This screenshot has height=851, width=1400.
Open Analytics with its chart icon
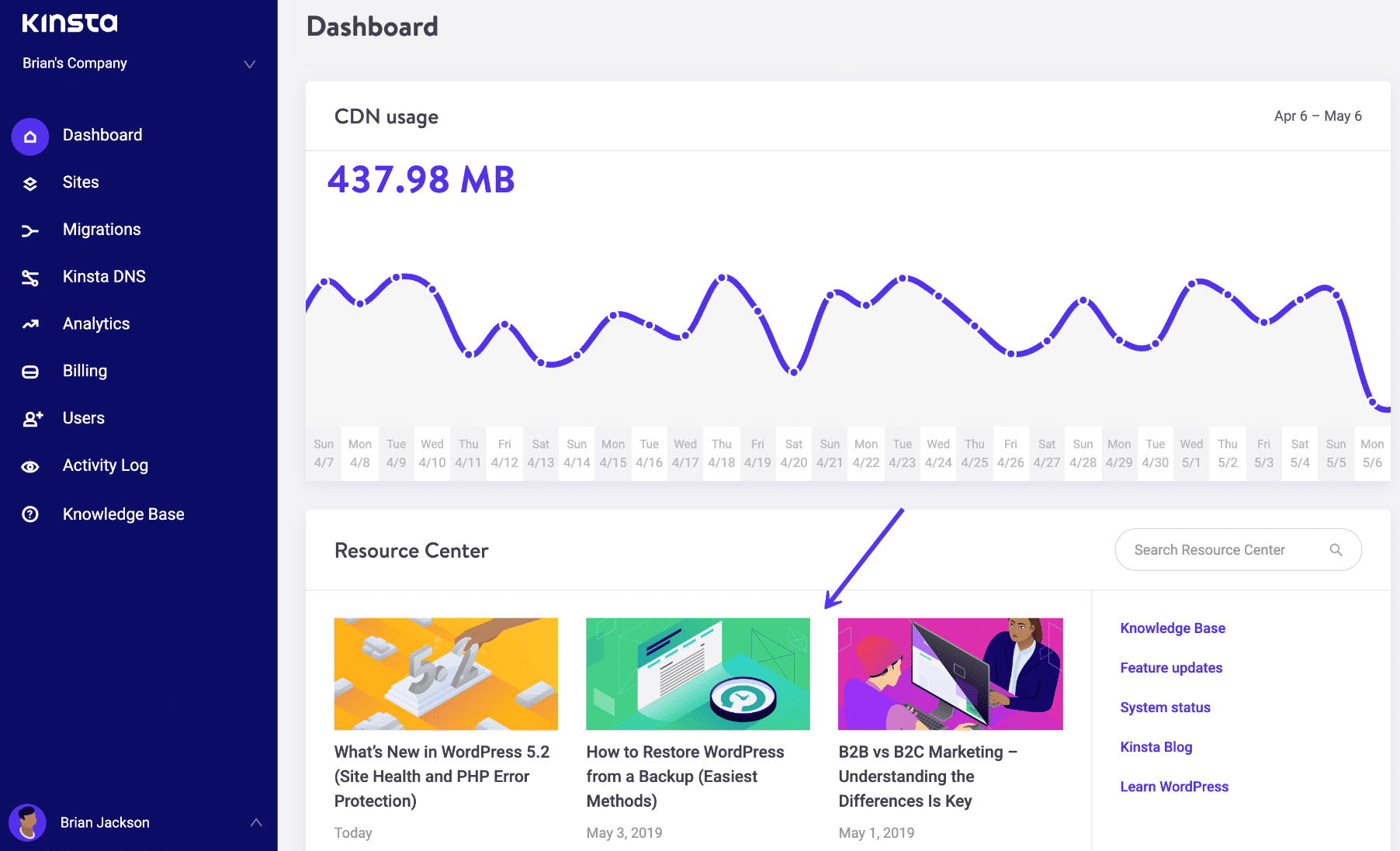click(29, 324)
